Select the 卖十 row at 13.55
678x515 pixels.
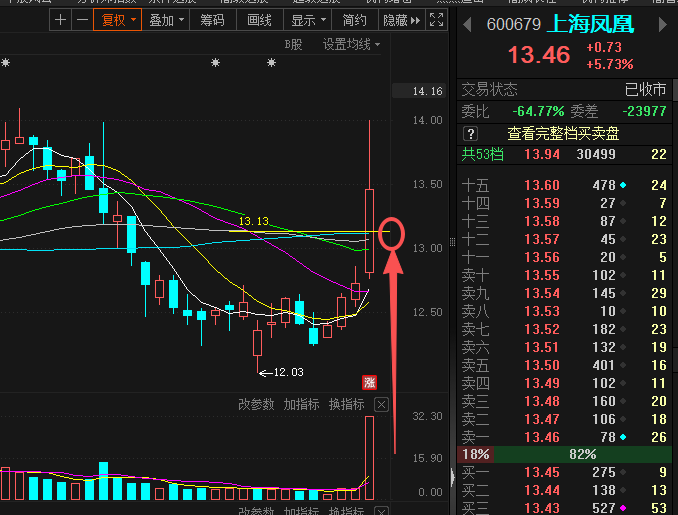pyautogui.click(x=564, y=275)
